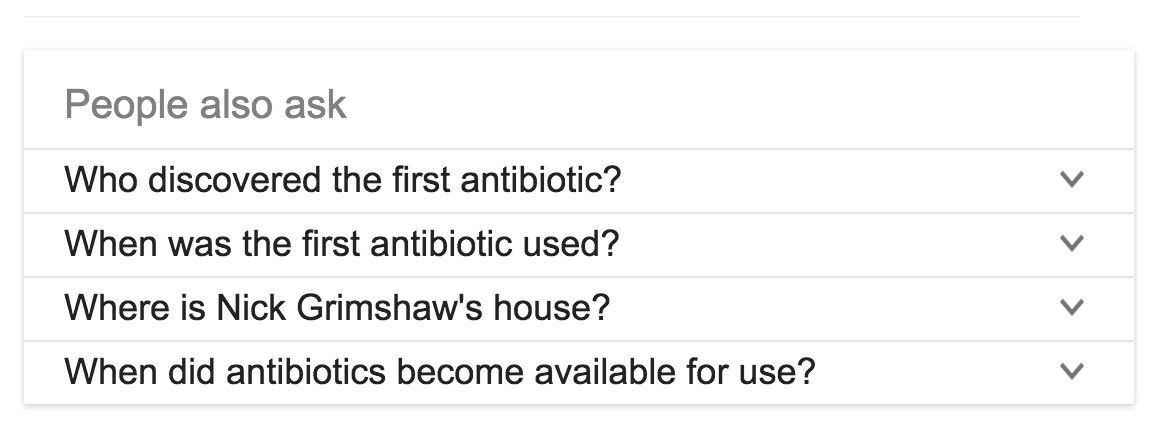
Task: Open question text "When did antibiotics become available for use?"
Action: 439,373
